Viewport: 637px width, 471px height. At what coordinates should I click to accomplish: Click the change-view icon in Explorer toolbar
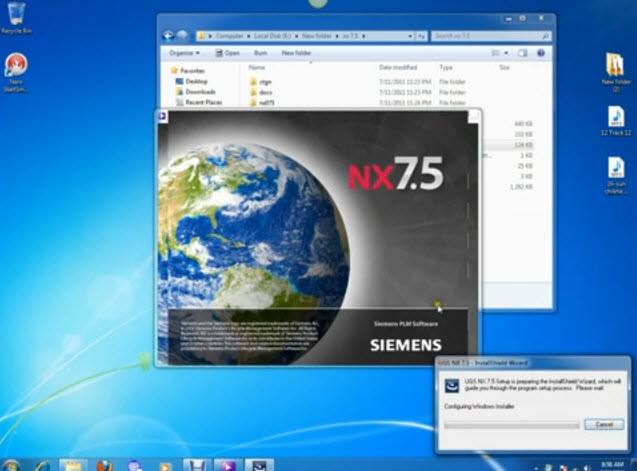click(496, 53)
